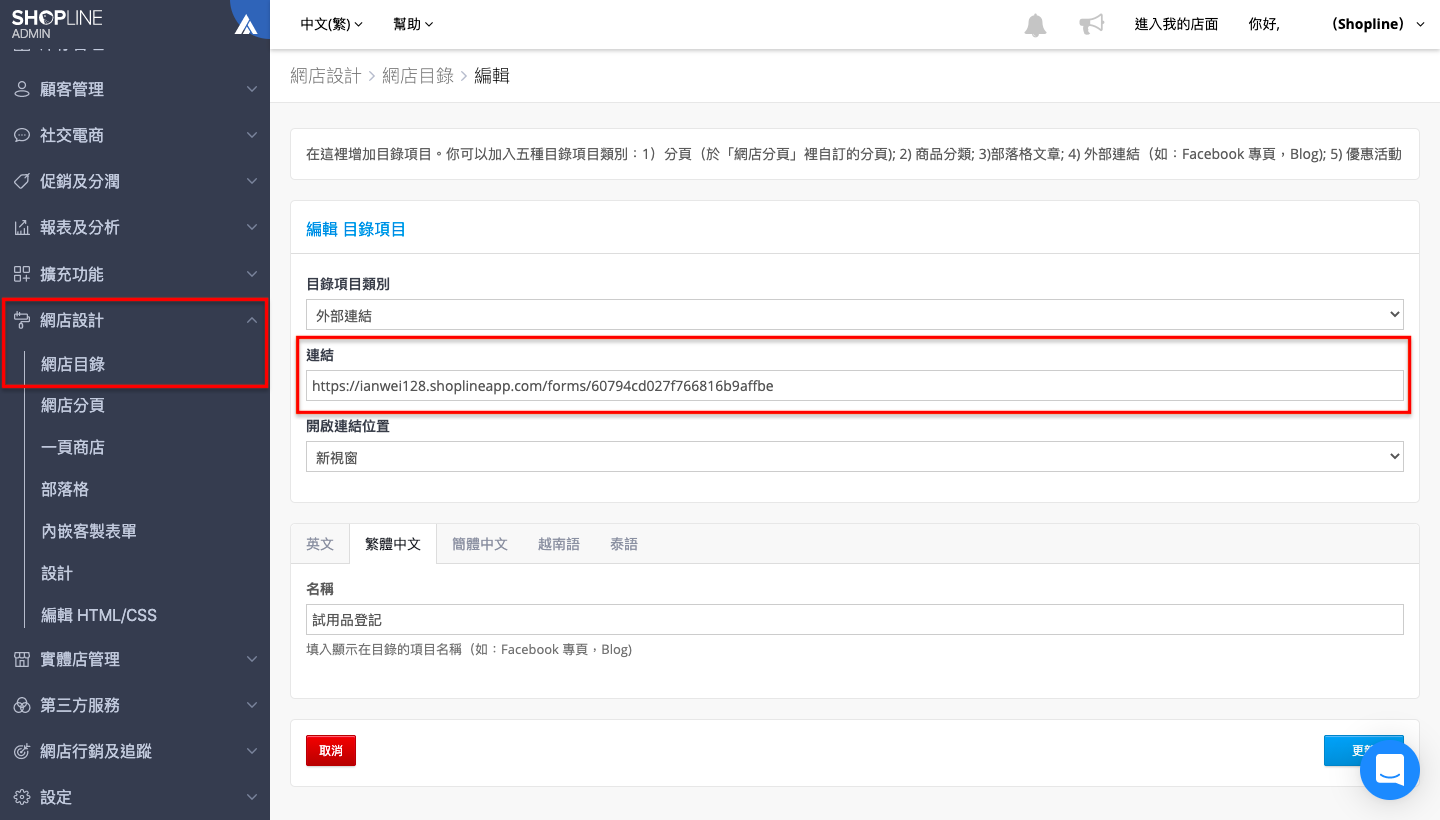Open the announcements megaphone icon
Image resolution: width=1440 pixels, height=820 pixels.
pyautogui.click(x=1091, y=24)
